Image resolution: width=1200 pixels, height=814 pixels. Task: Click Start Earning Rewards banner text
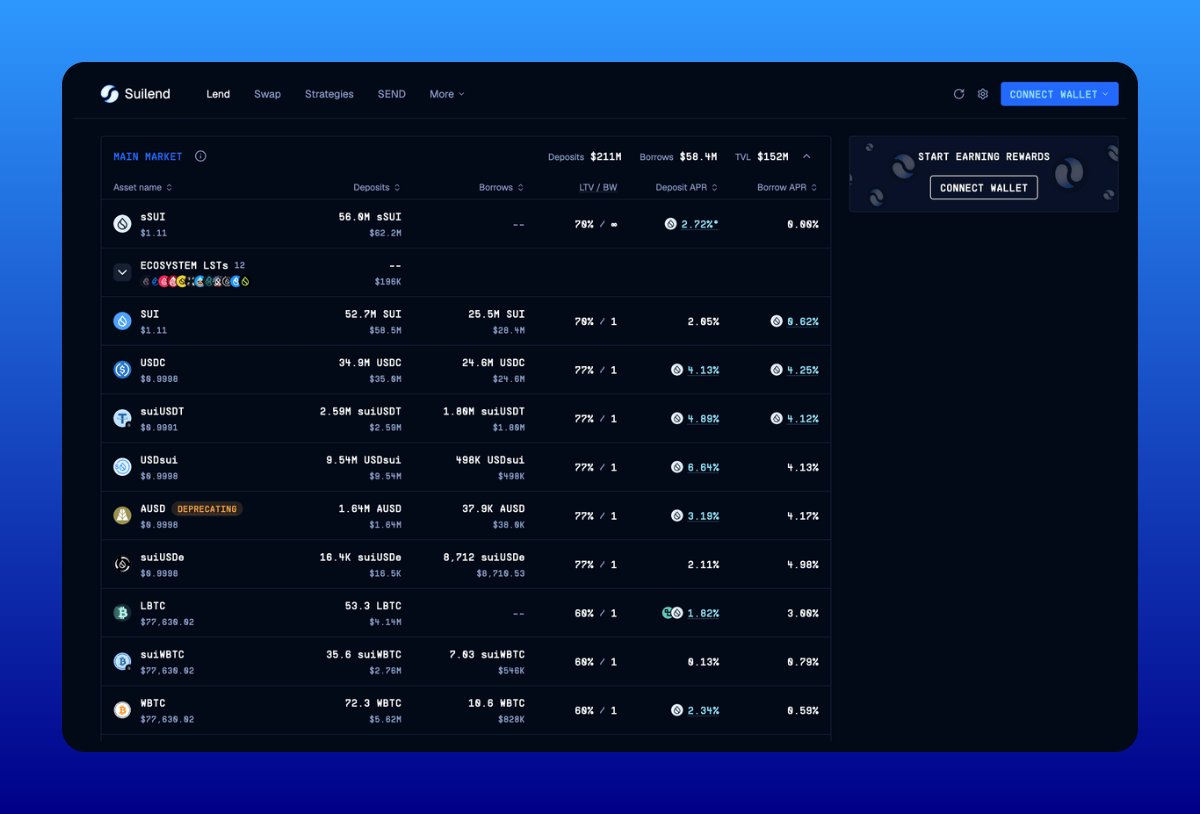click(984, 156)
